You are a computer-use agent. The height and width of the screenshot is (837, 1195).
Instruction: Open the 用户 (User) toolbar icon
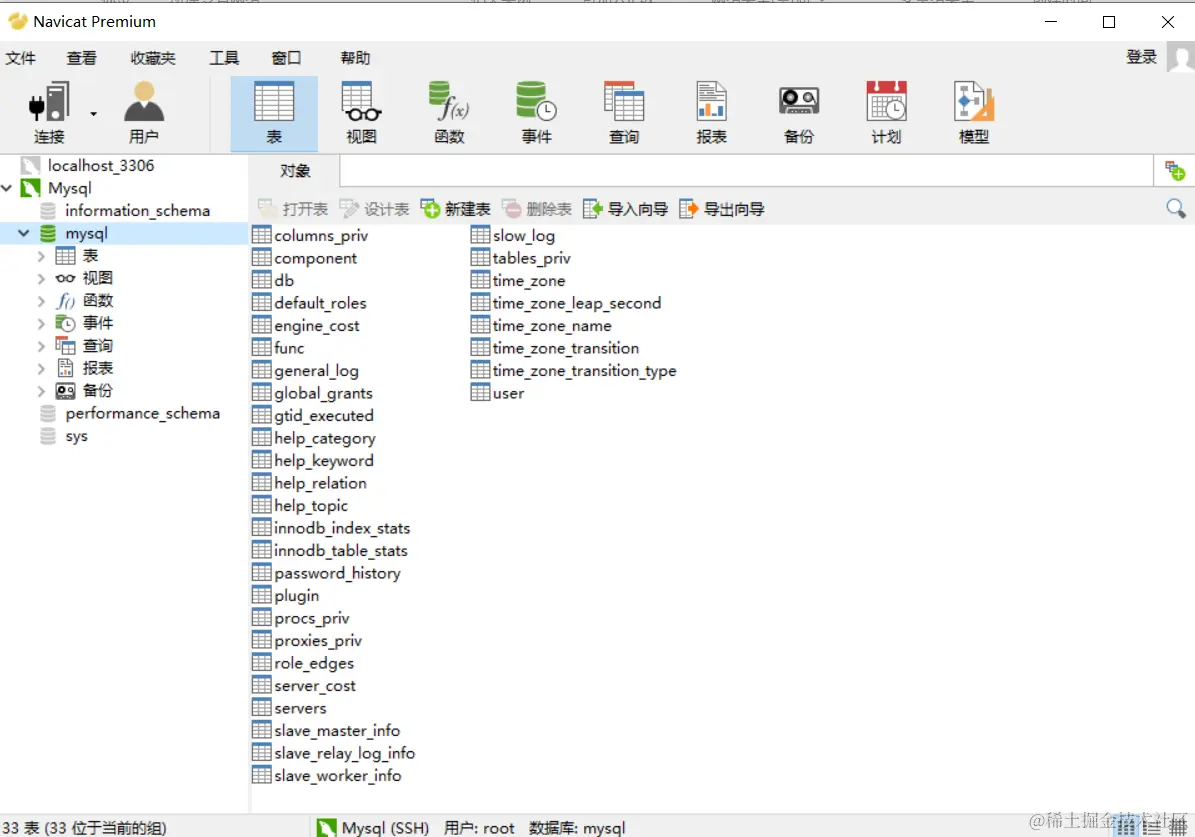tap(144, 112)
